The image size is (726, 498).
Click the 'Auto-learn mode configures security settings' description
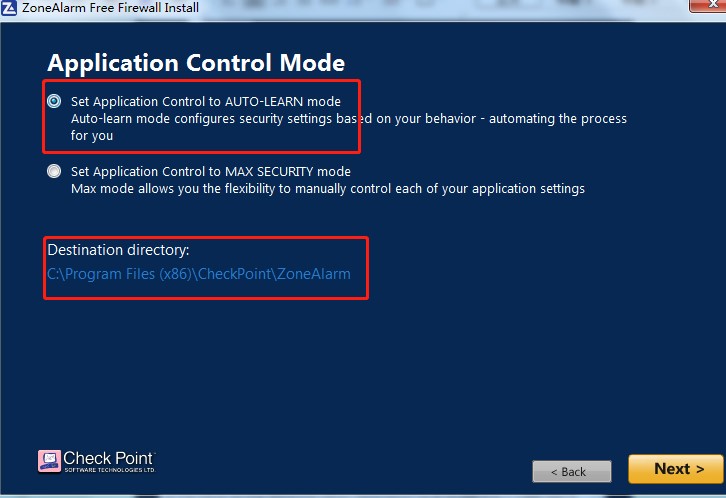point(349,127)
